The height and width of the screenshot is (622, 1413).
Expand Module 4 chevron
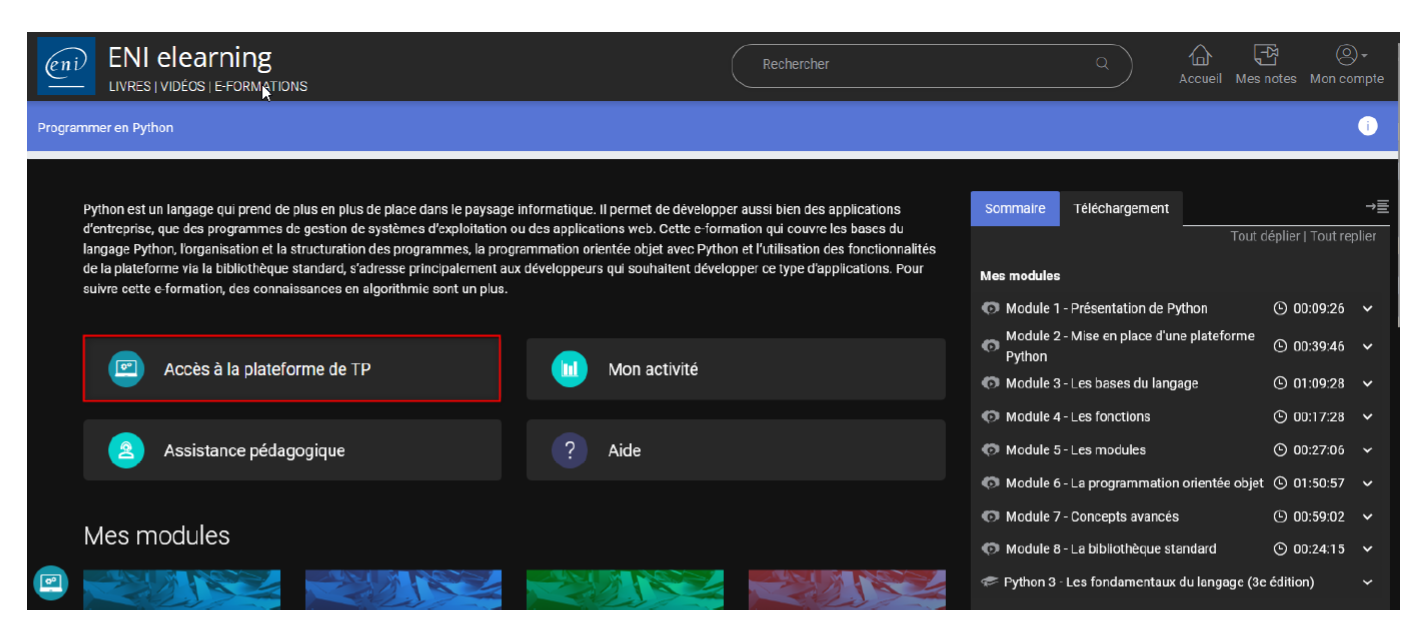1367,417
